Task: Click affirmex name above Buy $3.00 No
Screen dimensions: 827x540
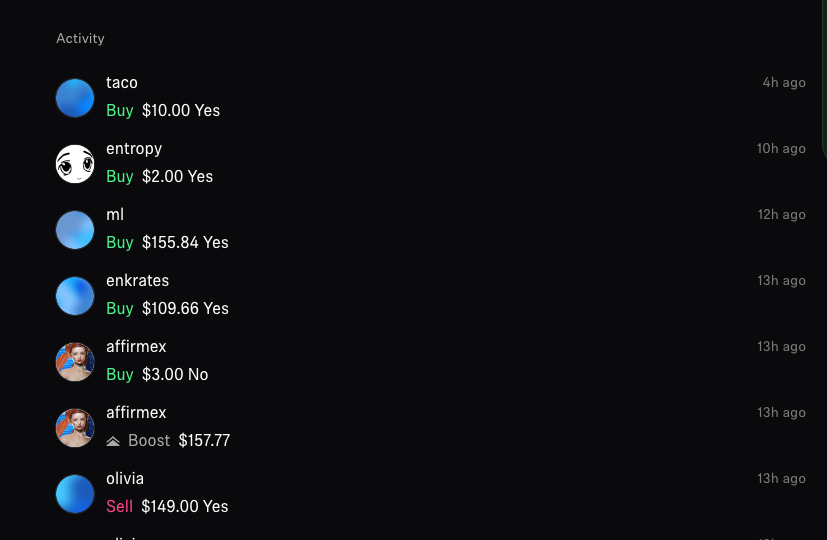Action: pos(136,347)
